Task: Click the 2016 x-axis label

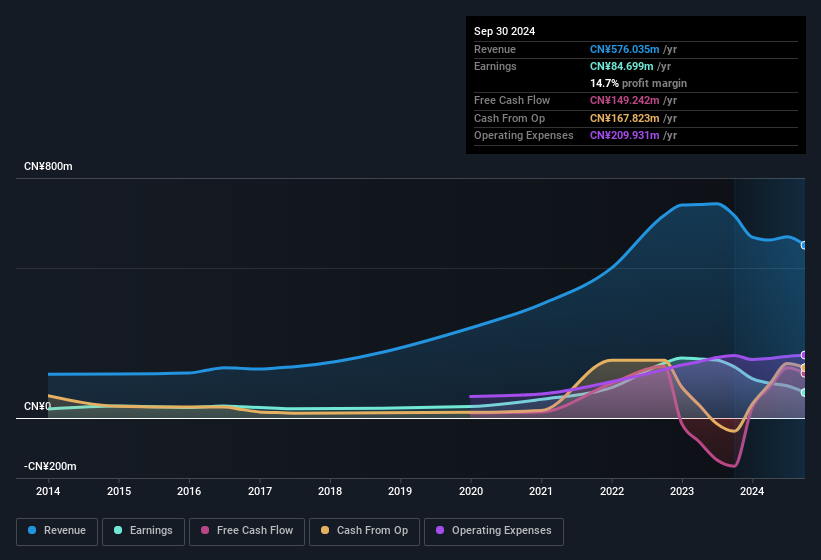Action: [189, 491]
